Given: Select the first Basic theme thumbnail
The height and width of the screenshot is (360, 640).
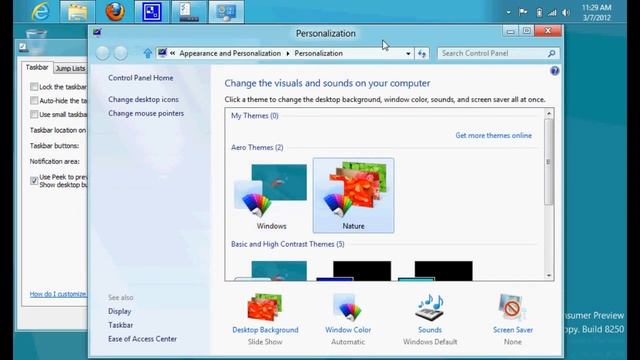Looking at the screenshot, I should pyautogui.click(x=271, y=270).
